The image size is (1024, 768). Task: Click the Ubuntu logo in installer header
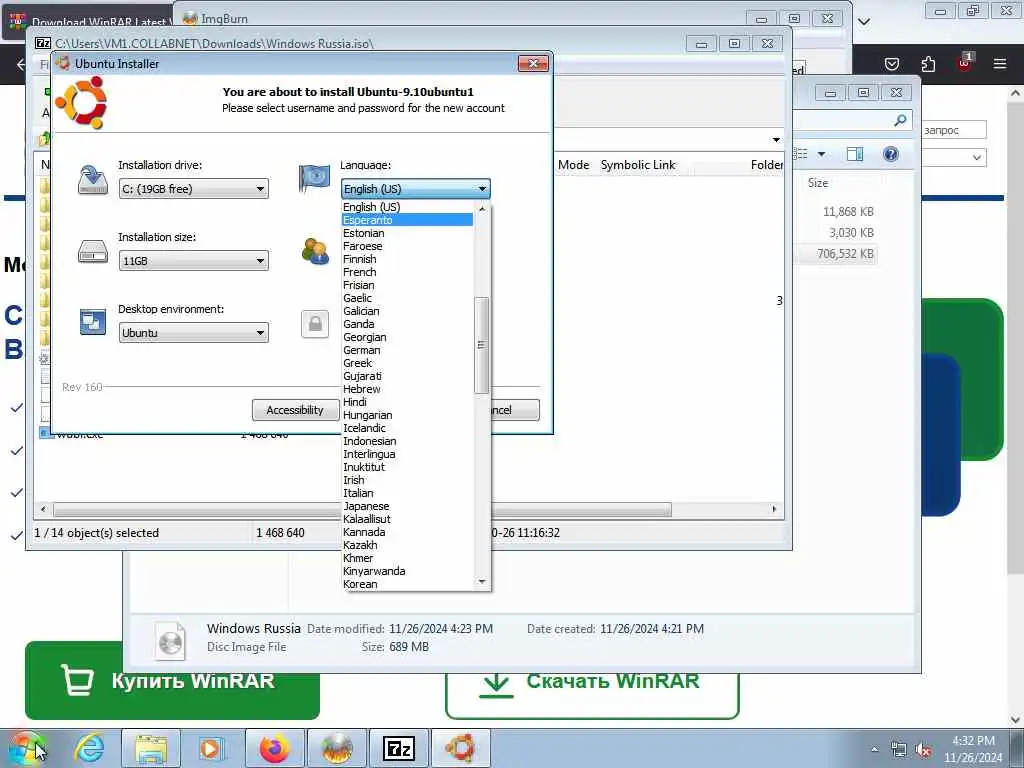(81, 103)
